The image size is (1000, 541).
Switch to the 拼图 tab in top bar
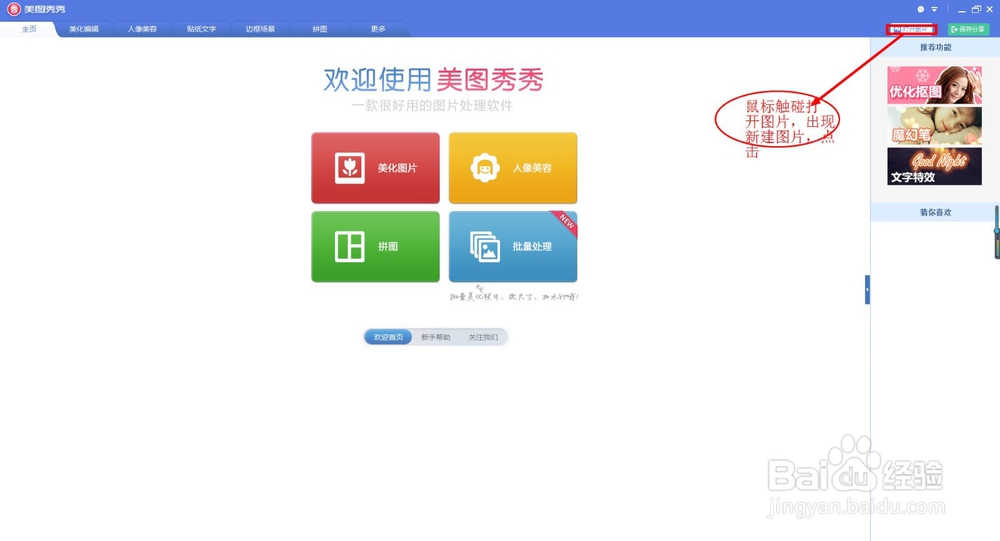pyautogui.click(x=320, y=29)
